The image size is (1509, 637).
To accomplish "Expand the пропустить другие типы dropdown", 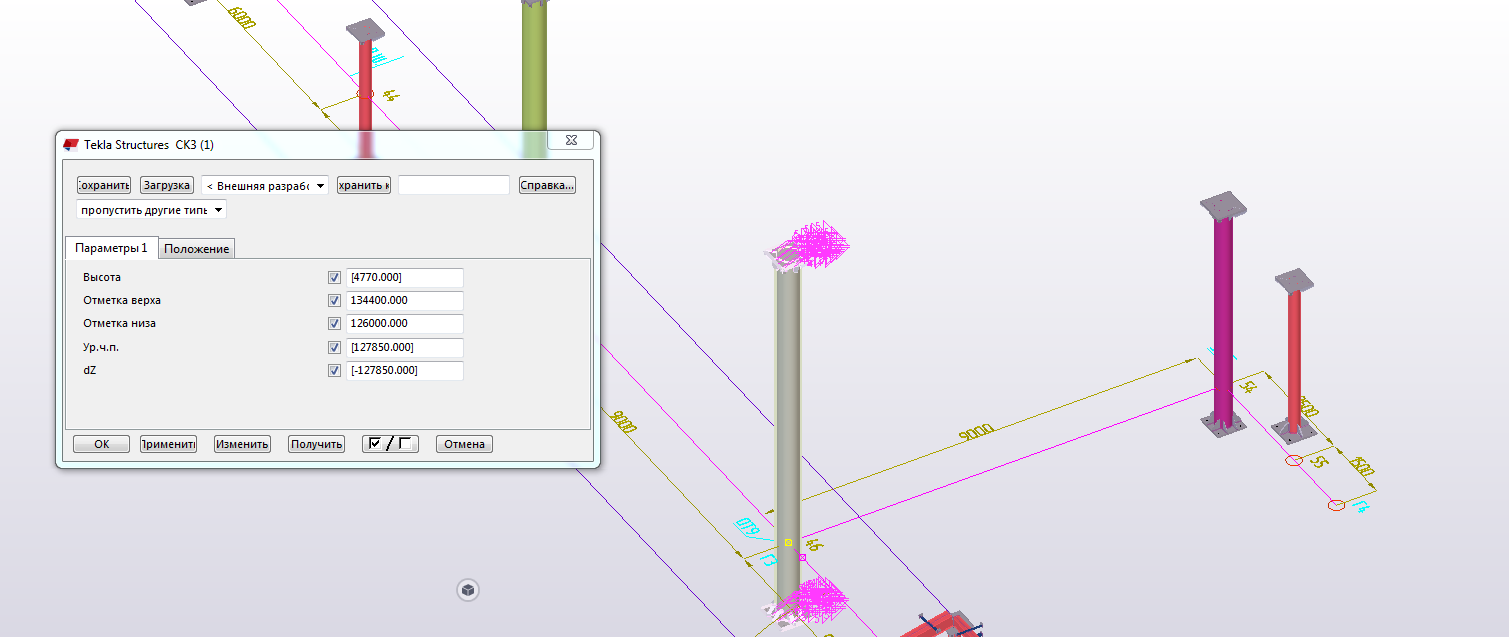I will pos(152,210).
